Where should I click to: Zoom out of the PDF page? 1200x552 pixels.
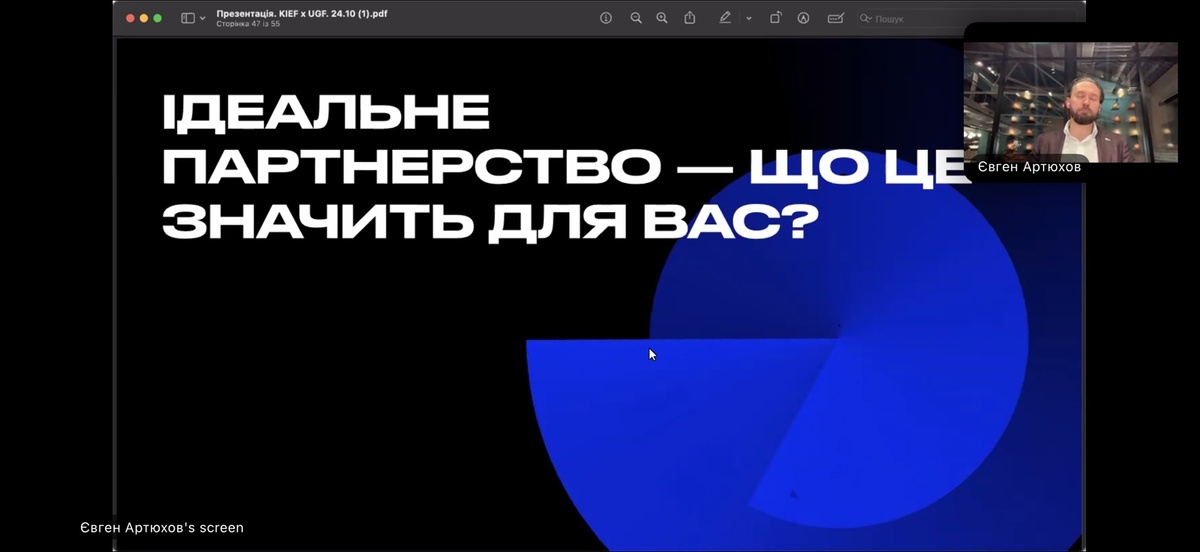click(x=635, y=18)
